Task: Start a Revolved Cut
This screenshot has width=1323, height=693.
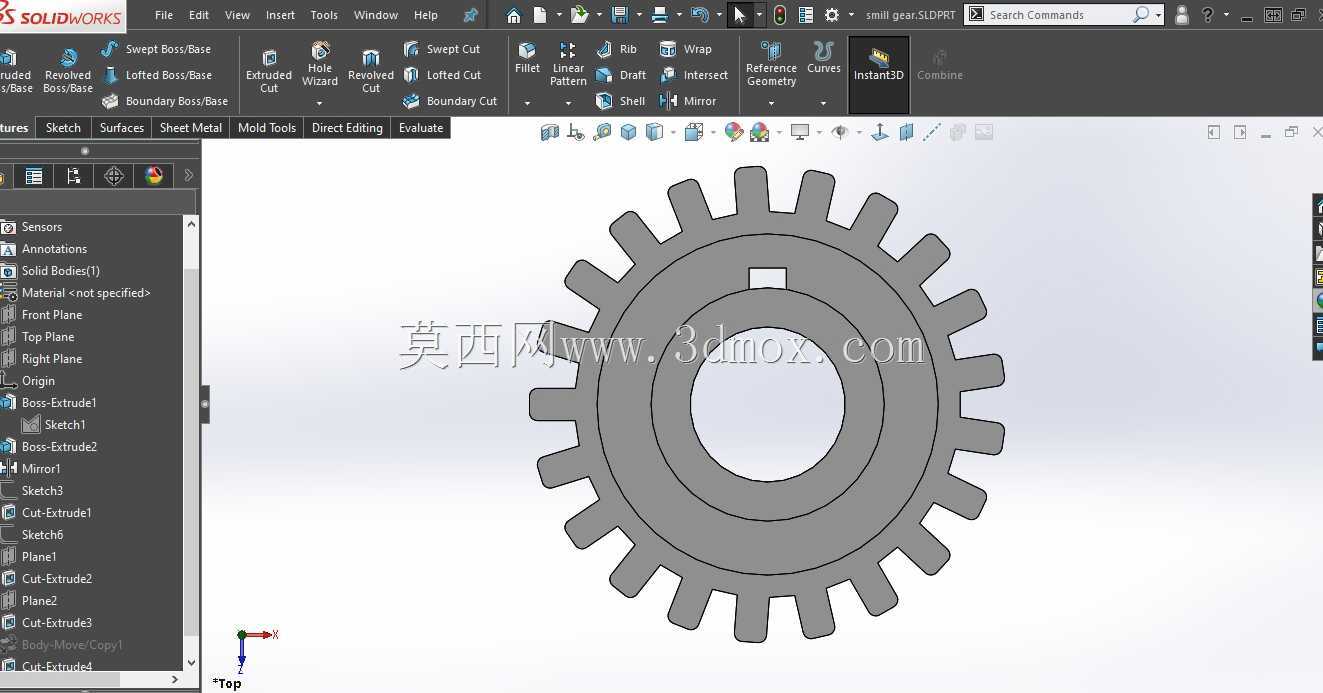Action: pyautogui.click(x=371, y=69)
